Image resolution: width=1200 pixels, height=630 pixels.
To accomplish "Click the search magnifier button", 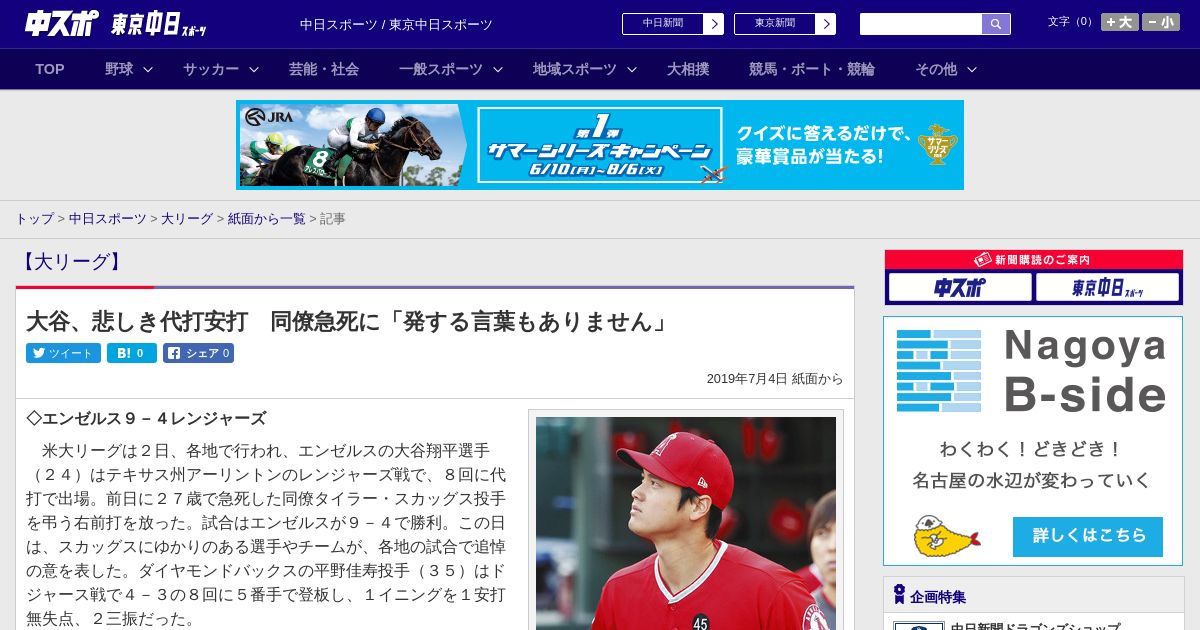I will (996, 24).
